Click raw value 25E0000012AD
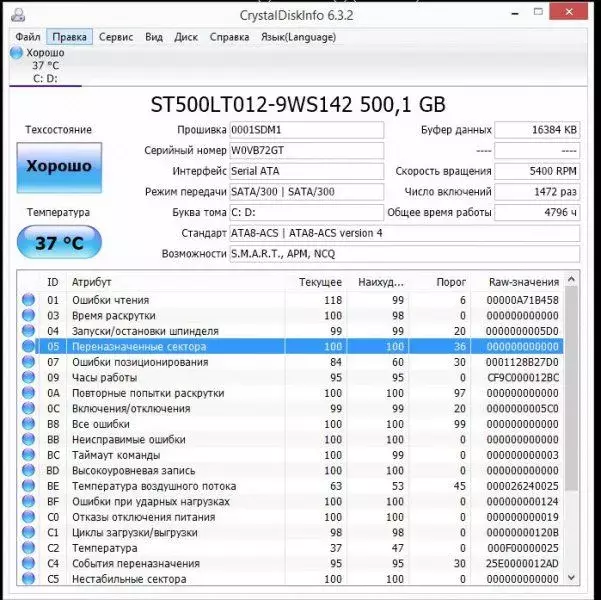Screen dimensions: 601x600 522,564
